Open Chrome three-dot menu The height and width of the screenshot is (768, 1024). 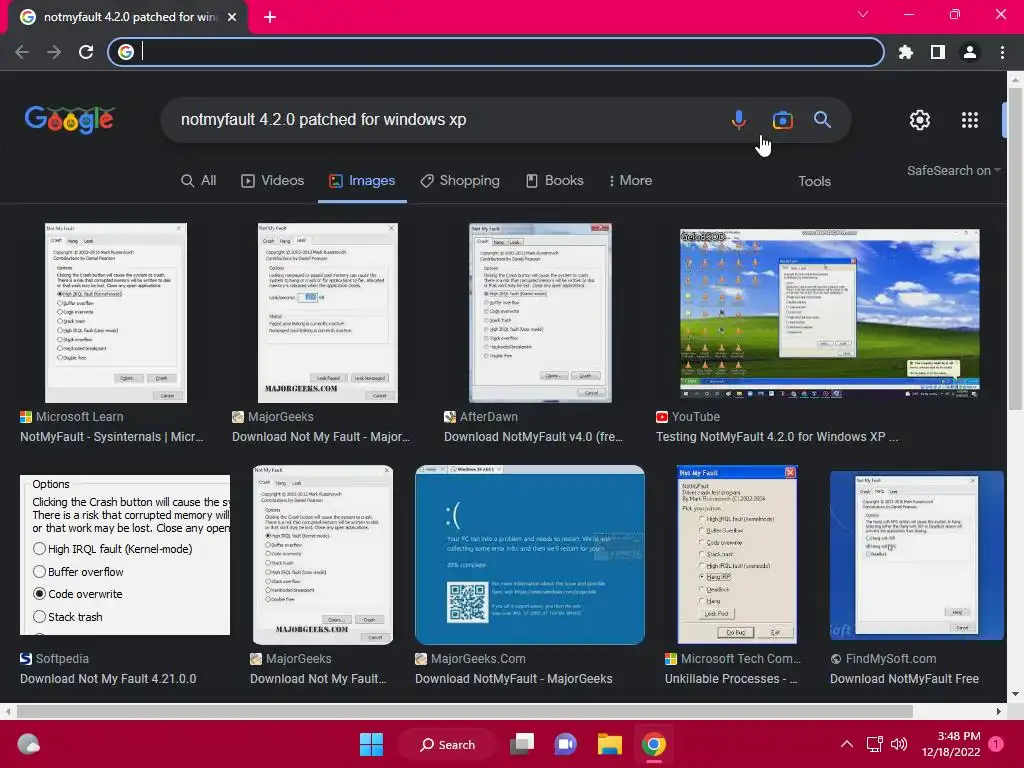pos(1002,52)
